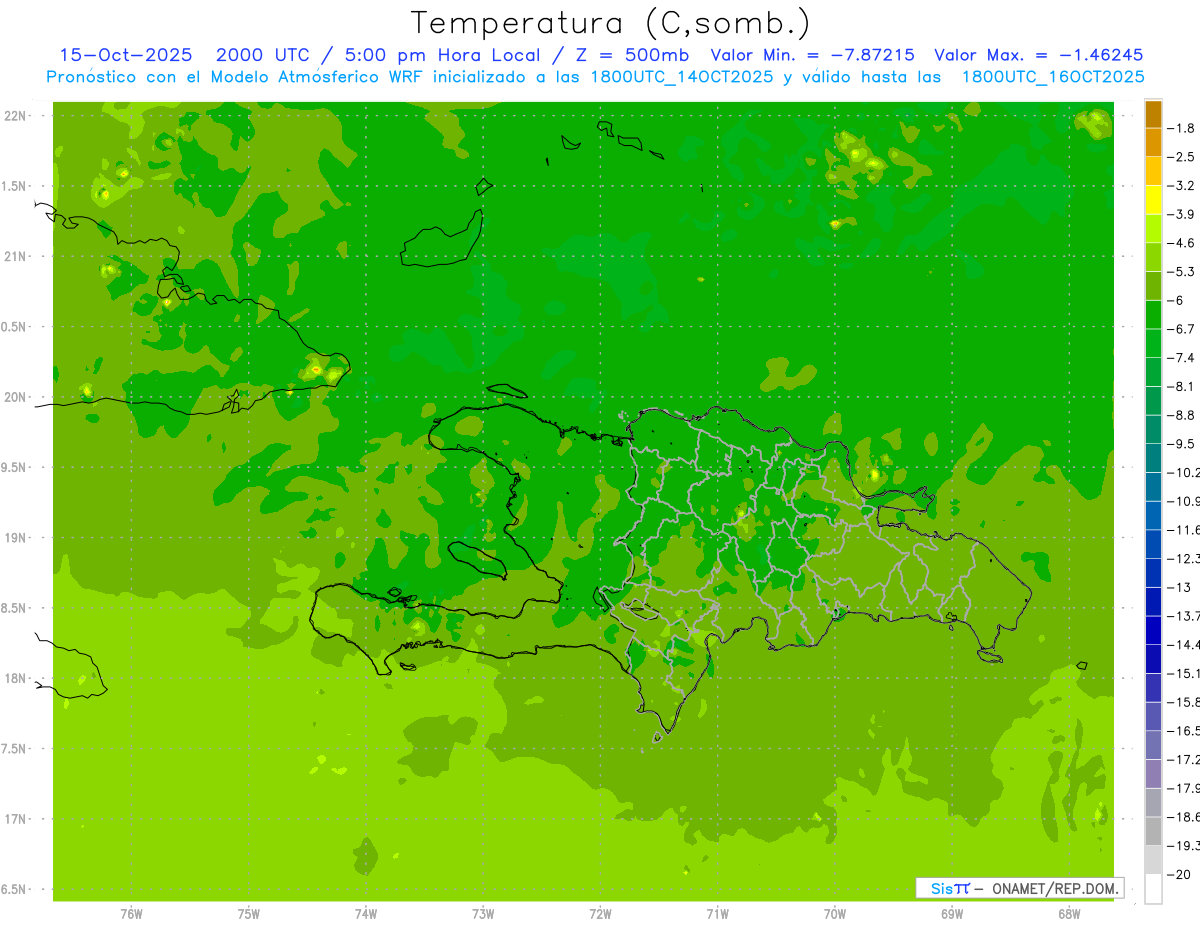This screenshot has height=927, width=1200.
Task: Click the Valor Max. = -1.46245 readout
Action: coord(1039,55)
